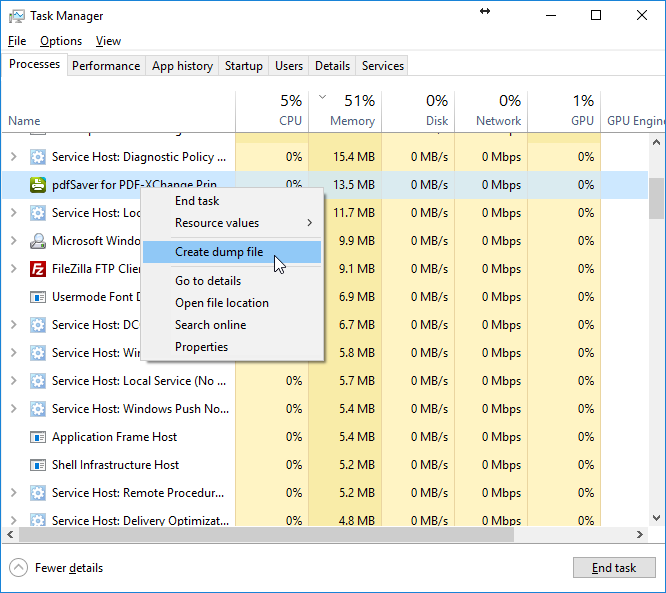Screen dimensions: 666x593
Task: Click the Application Frame Host icon
Action: coord(38,437)
